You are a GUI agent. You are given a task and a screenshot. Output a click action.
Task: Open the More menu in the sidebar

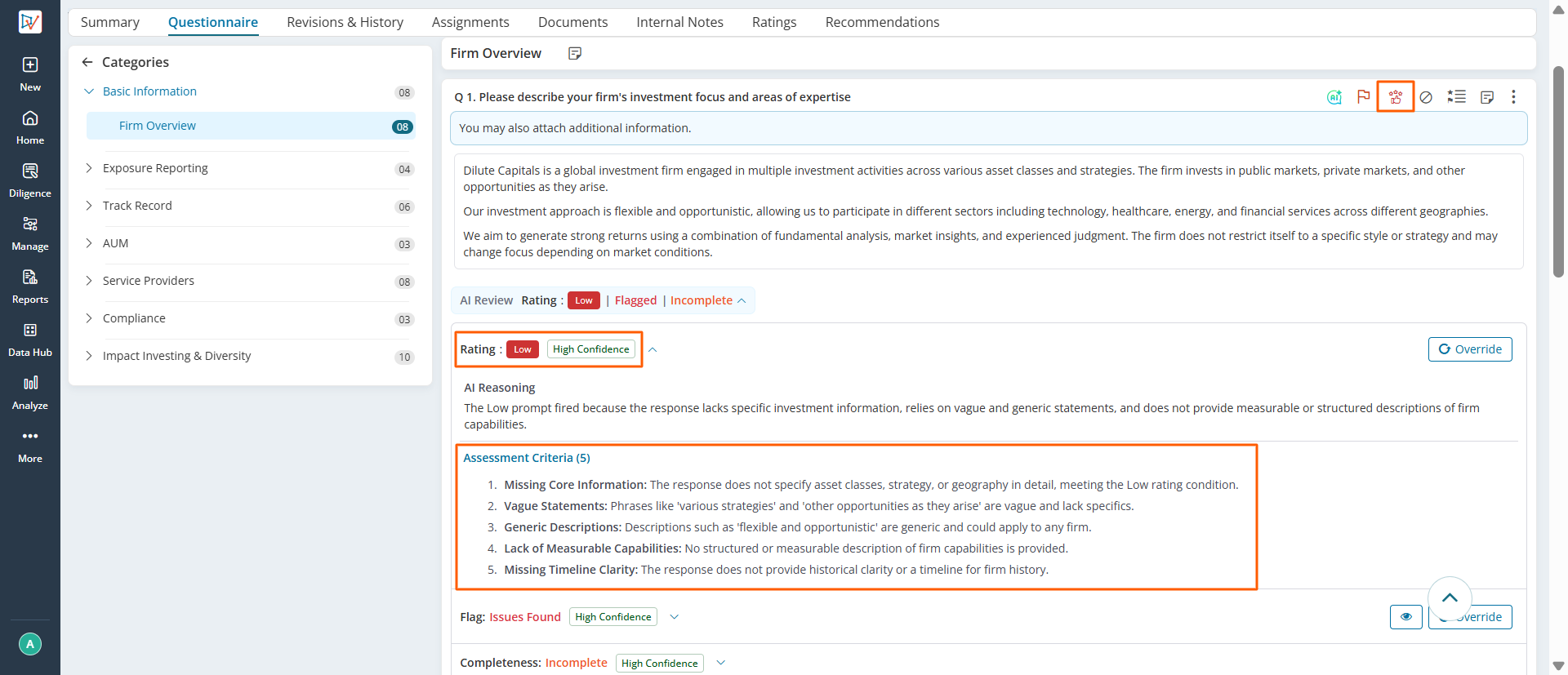tap(30, 445)
